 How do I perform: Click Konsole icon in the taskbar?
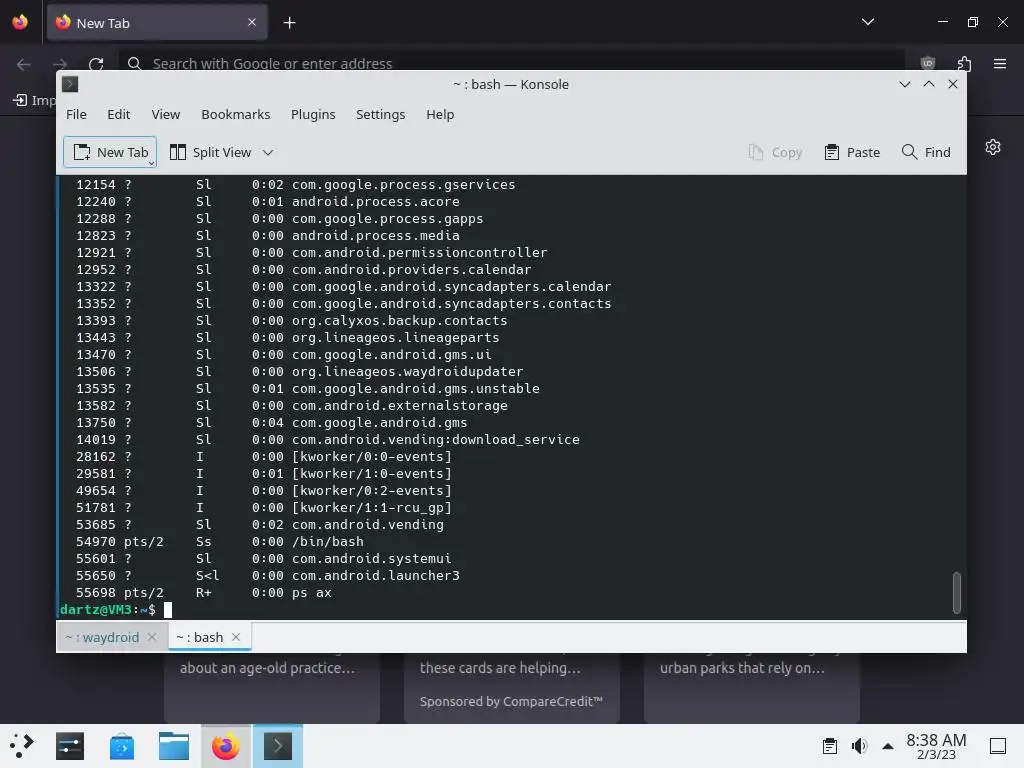(278, 746)
